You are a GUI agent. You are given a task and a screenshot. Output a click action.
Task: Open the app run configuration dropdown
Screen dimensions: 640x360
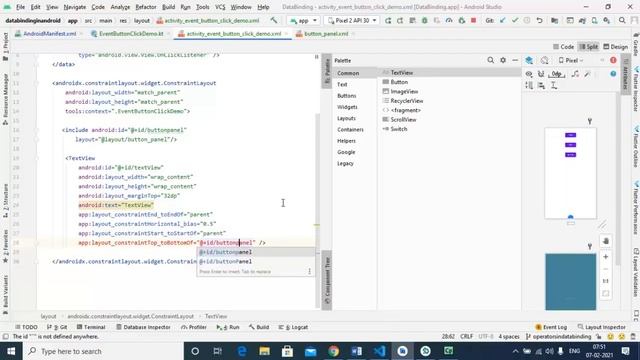(303, 20)
